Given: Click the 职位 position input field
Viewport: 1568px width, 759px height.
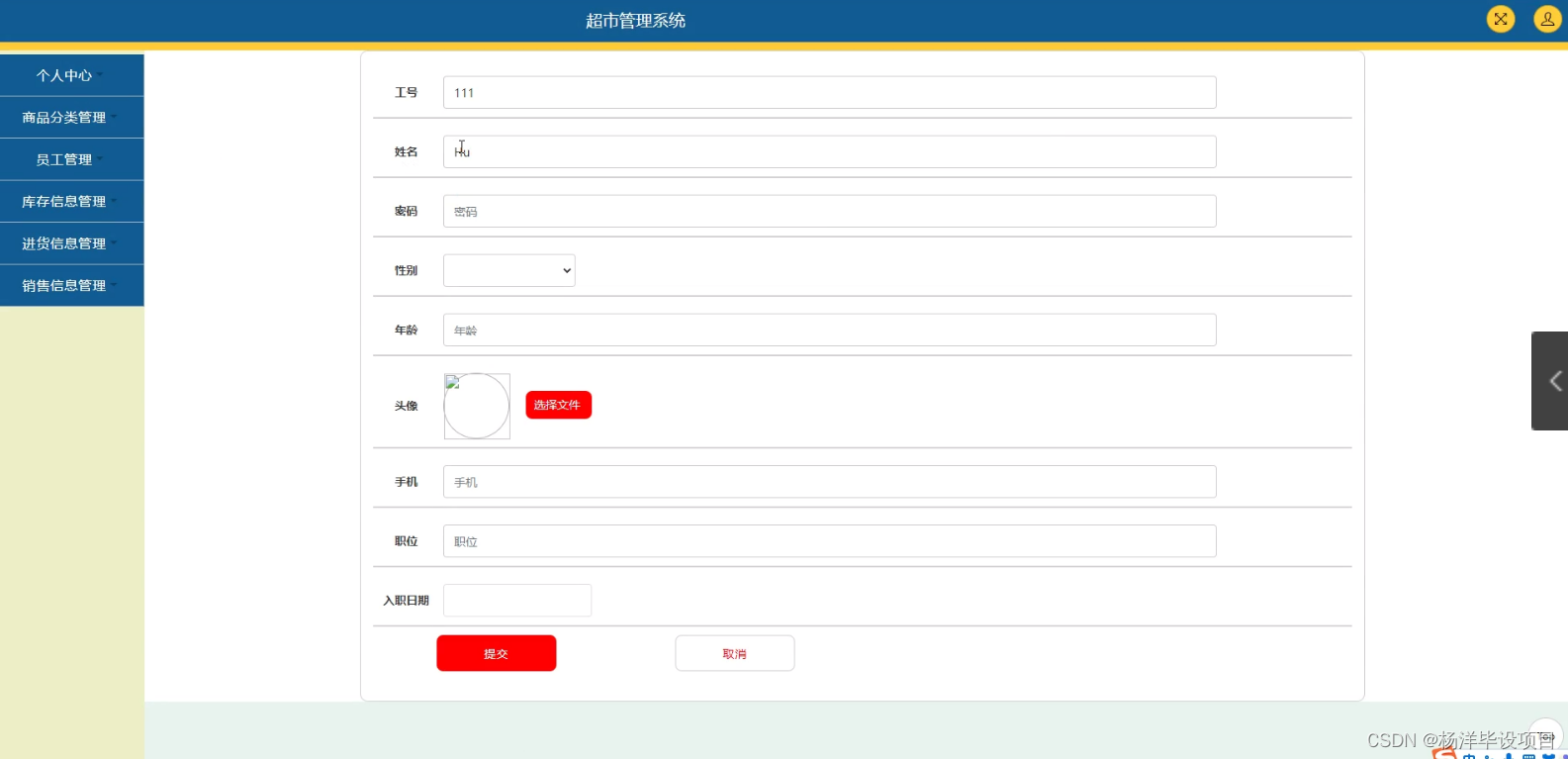Looking at the screenshot, I should tap(829, 541).
